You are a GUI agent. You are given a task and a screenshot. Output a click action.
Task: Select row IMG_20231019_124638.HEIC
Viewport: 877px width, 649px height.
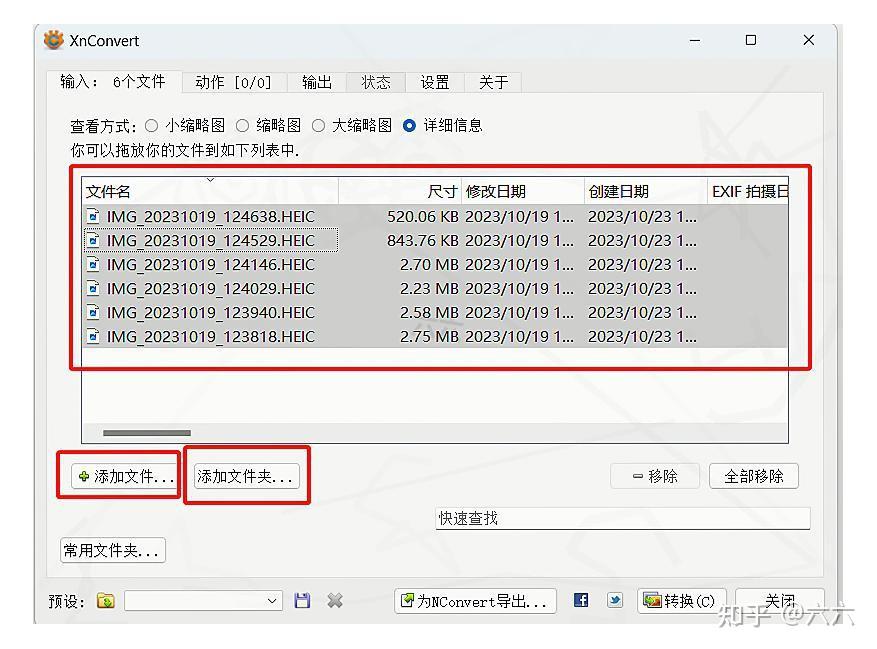(x=435, y=216)
